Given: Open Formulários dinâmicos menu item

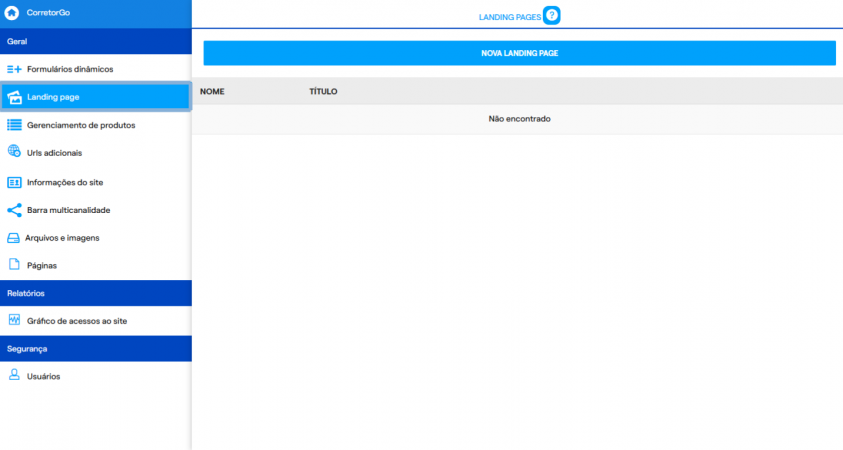Looking at the screenshot, I should (96, 69).
